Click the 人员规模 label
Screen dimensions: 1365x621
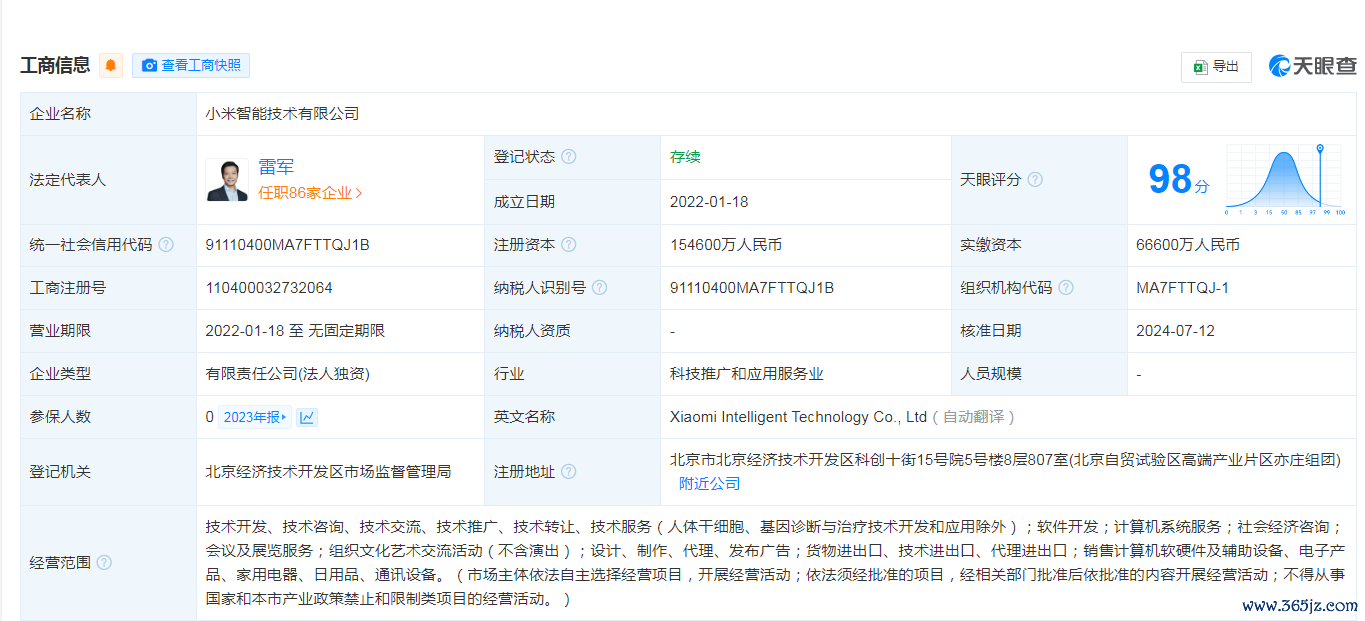(x=991, y=374)
